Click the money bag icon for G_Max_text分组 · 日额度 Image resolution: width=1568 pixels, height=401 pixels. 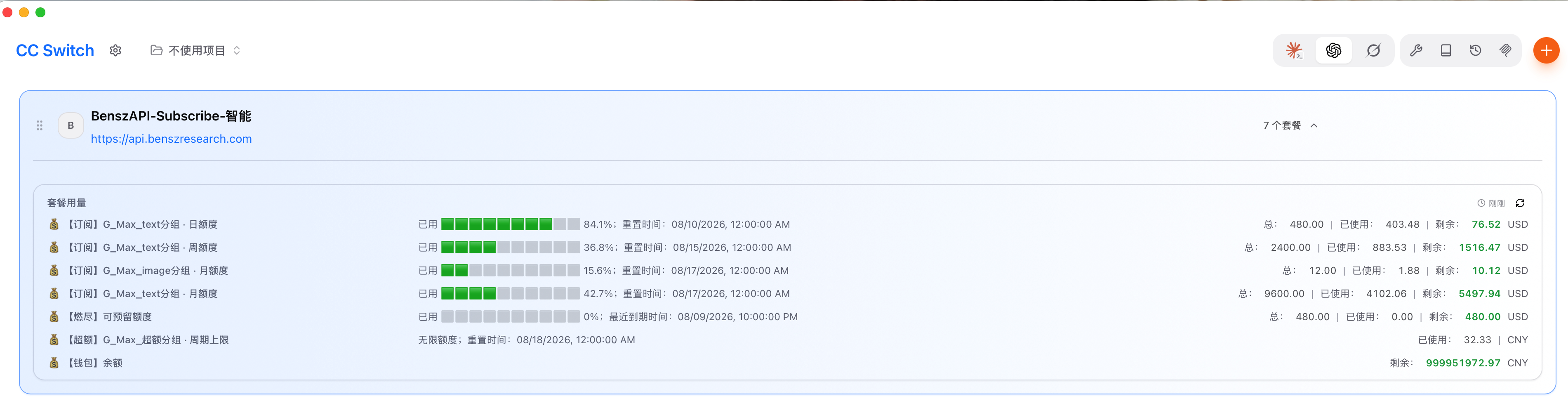point(54,224)
